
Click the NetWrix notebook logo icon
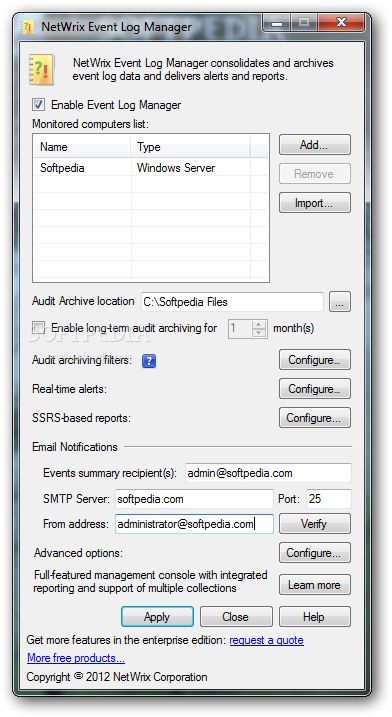(x=42, y=70)
